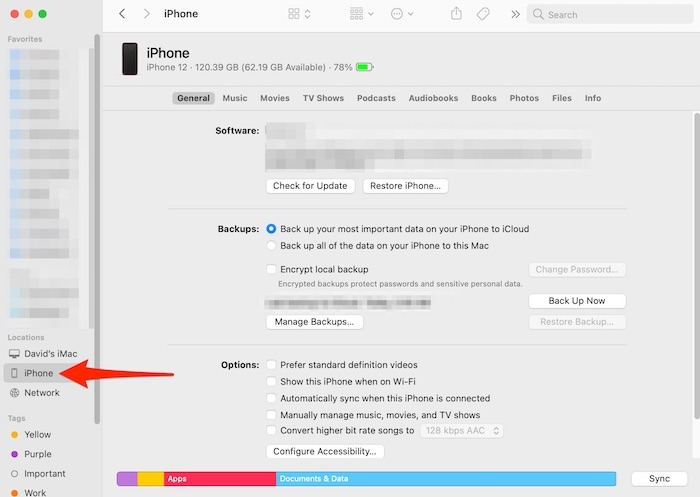Click Restore Backup button

[577, 322]
